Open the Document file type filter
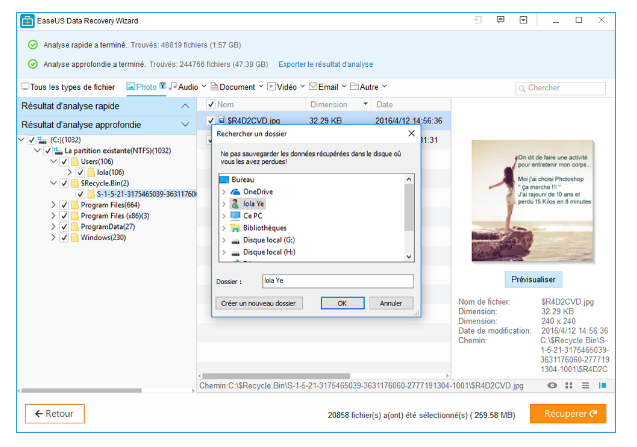This screenshot has height=447, width=637. point(237,87)
